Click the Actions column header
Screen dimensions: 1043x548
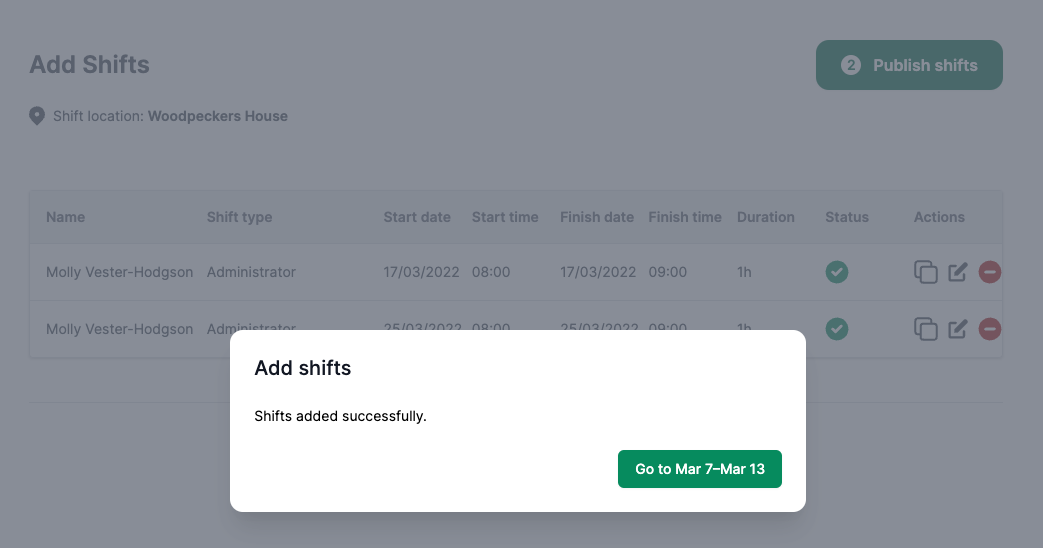click(x=939, y=217)
